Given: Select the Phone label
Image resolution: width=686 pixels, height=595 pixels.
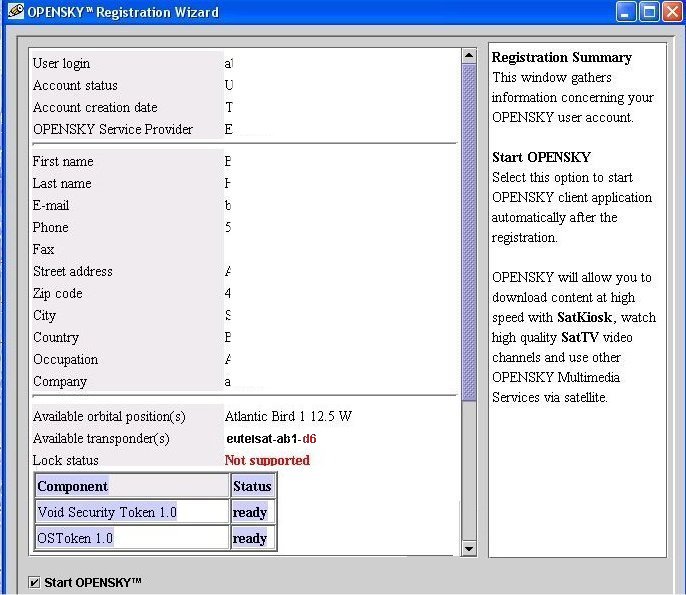Looking at the screenshot, I should (x=50, y=227).
